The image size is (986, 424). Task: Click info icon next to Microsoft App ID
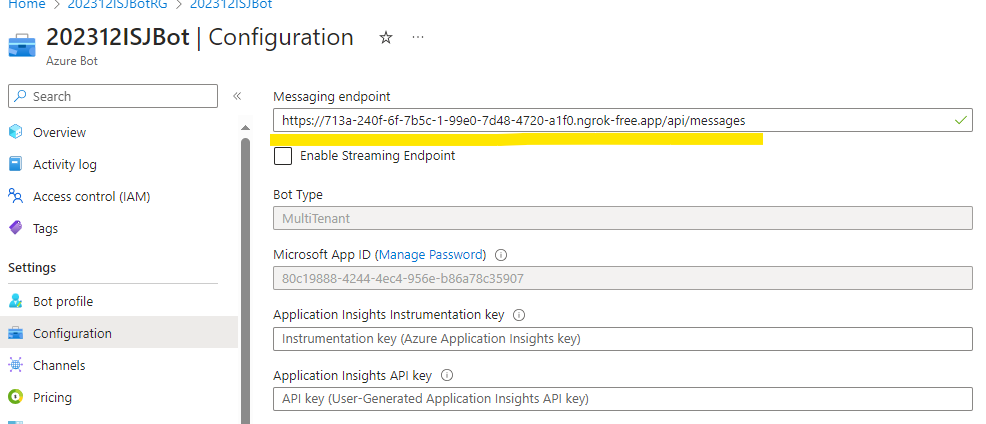click(x=501, y=255)
